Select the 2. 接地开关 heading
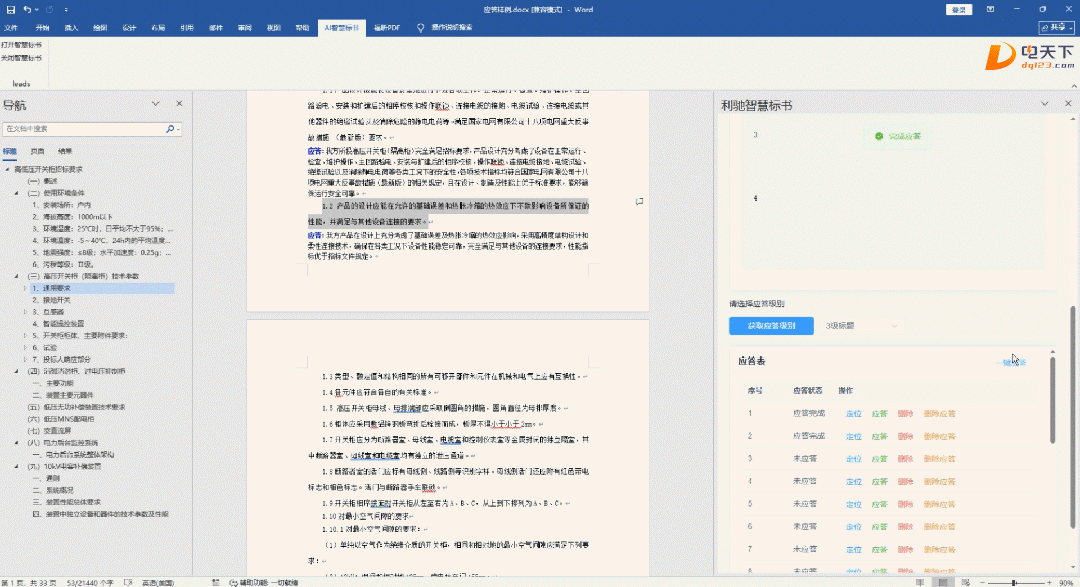This screenshot has height=587, width=1080. [52, 300]
